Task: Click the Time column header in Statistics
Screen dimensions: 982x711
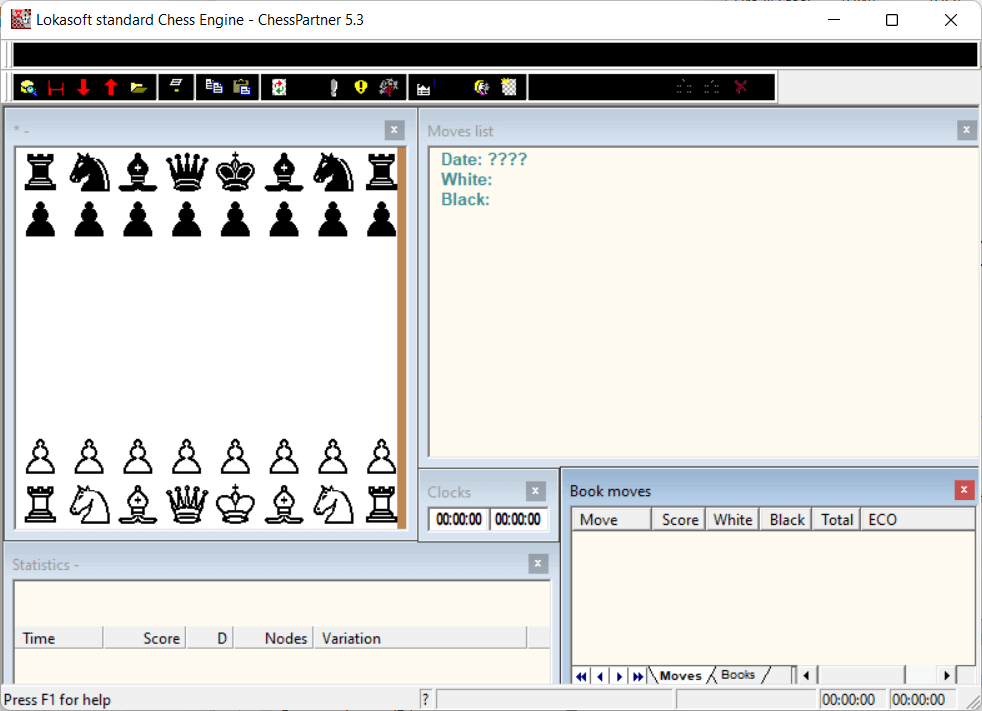Action: point(58,638)
